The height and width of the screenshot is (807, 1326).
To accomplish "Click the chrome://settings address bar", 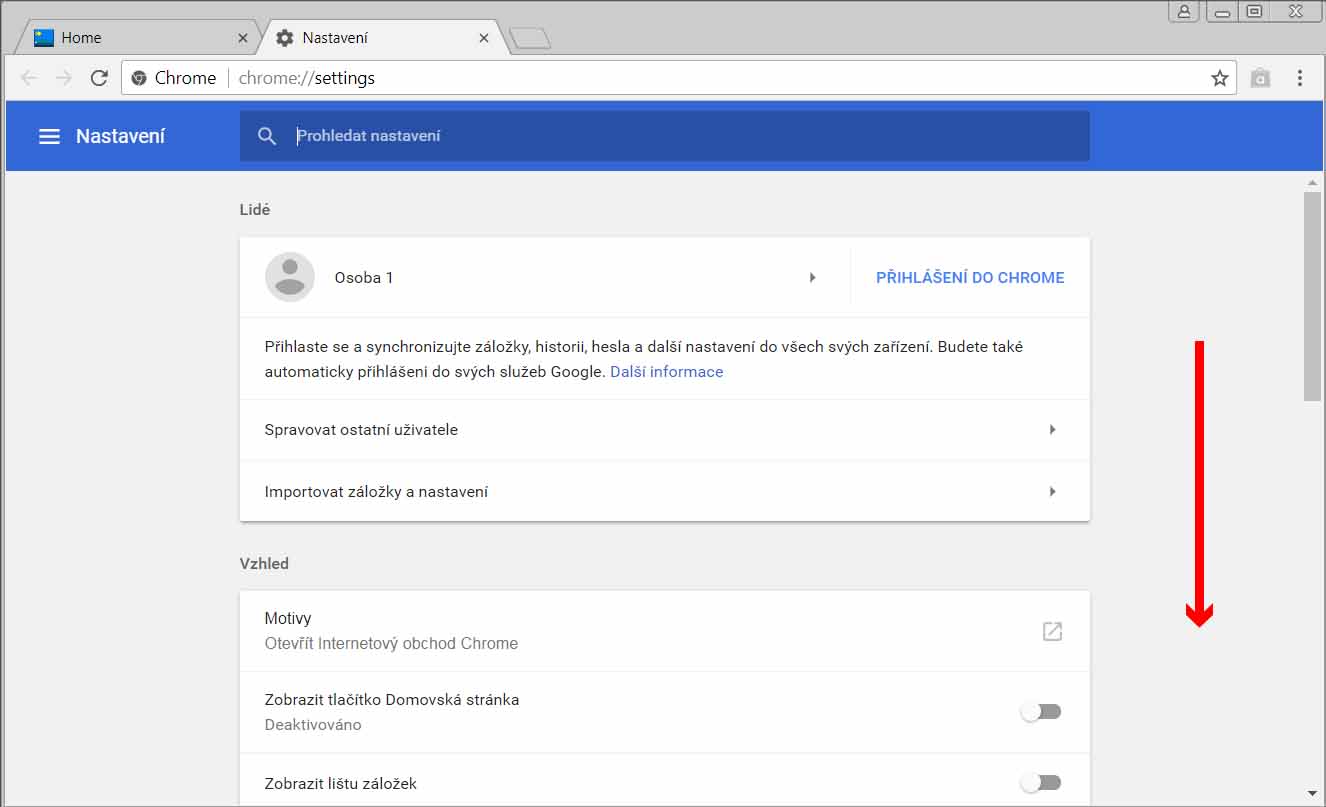I will (x=680, y=78).
